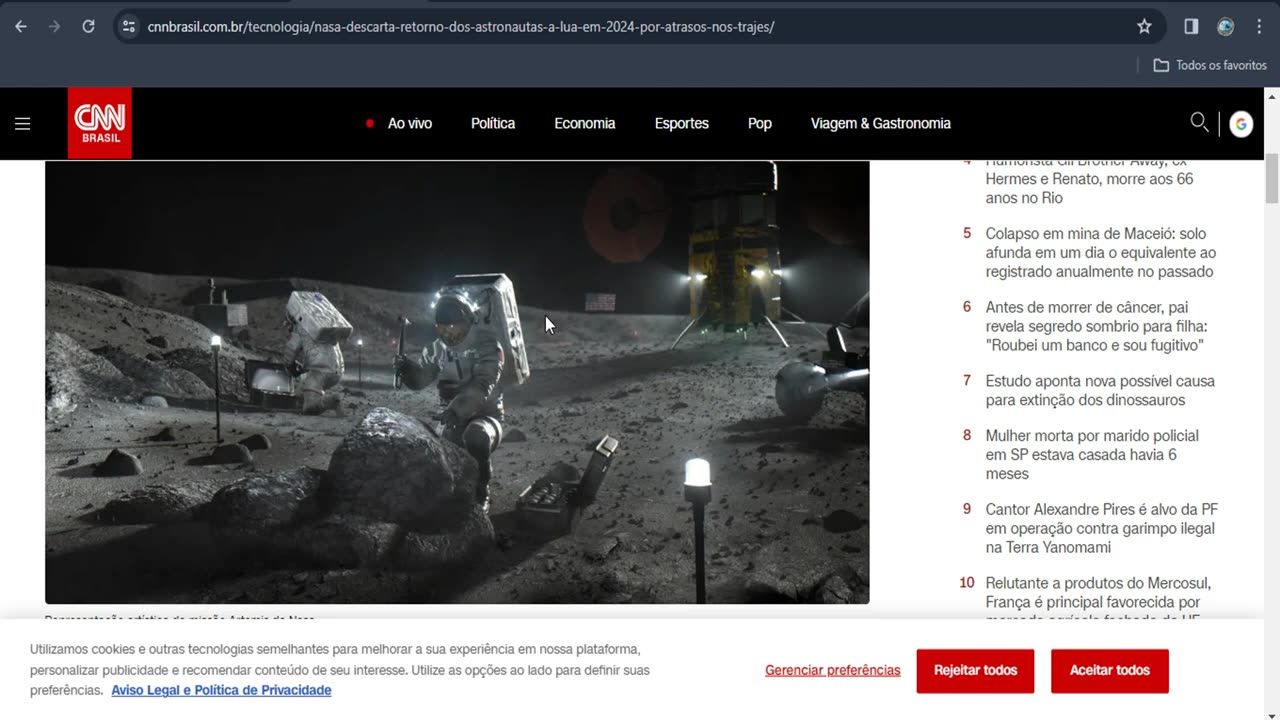Open 'Roubei um banco e sou fugitivo' story
Viewport: 1280px width, 720px height.
[x=1095, y=327]
